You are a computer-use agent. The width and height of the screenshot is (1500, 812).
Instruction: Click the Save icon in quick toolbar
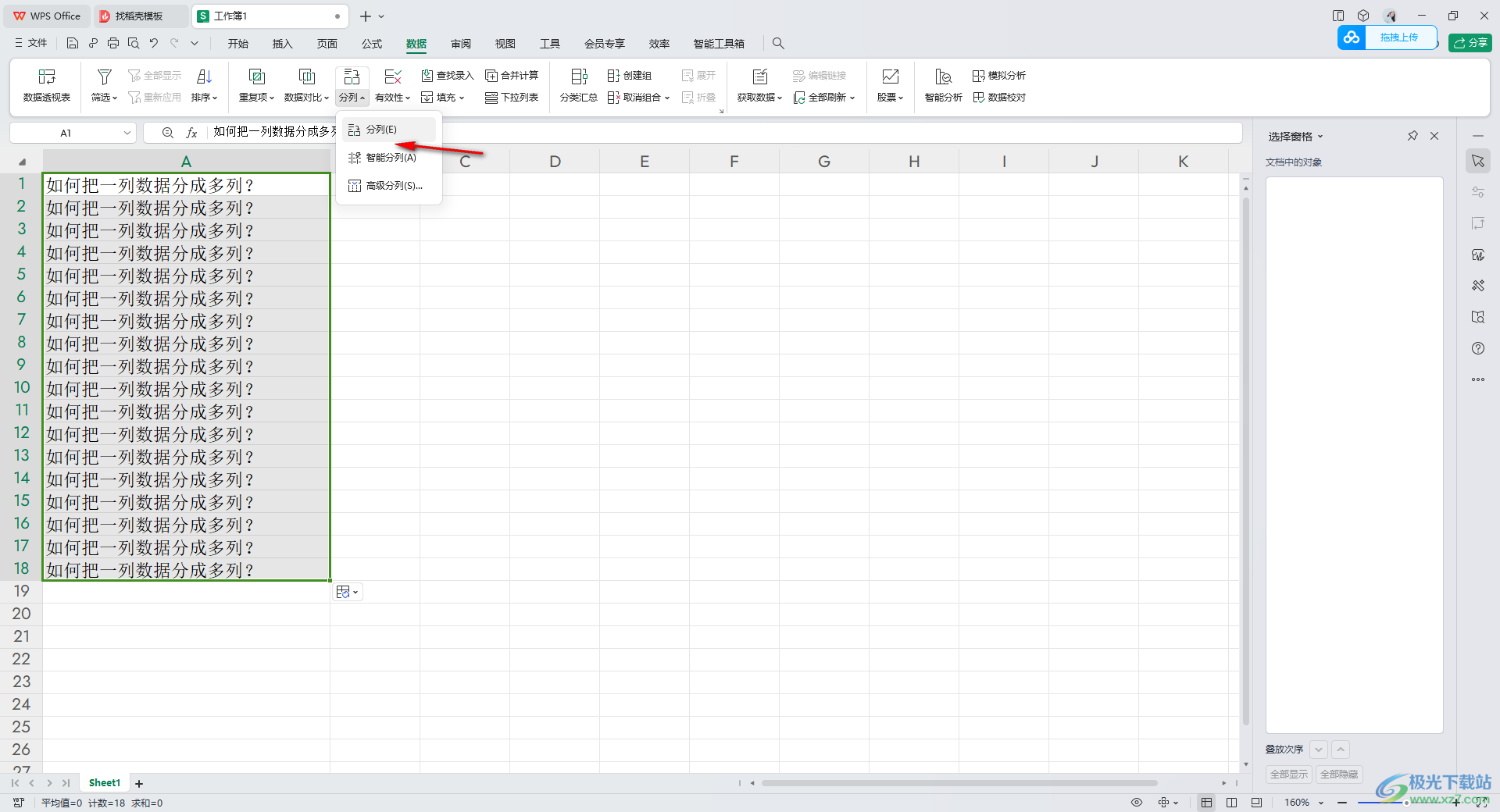click(x=72, y=44)
